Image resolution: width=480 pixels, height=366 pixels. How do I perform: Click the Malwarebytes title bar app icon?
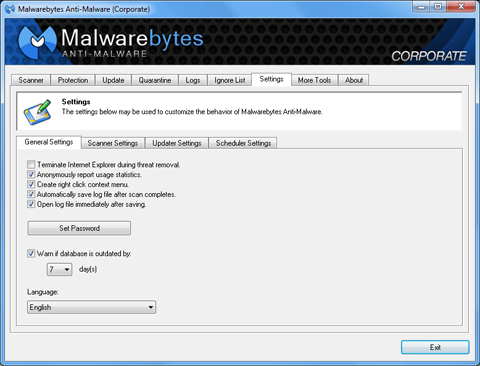[x=10, y=9]
